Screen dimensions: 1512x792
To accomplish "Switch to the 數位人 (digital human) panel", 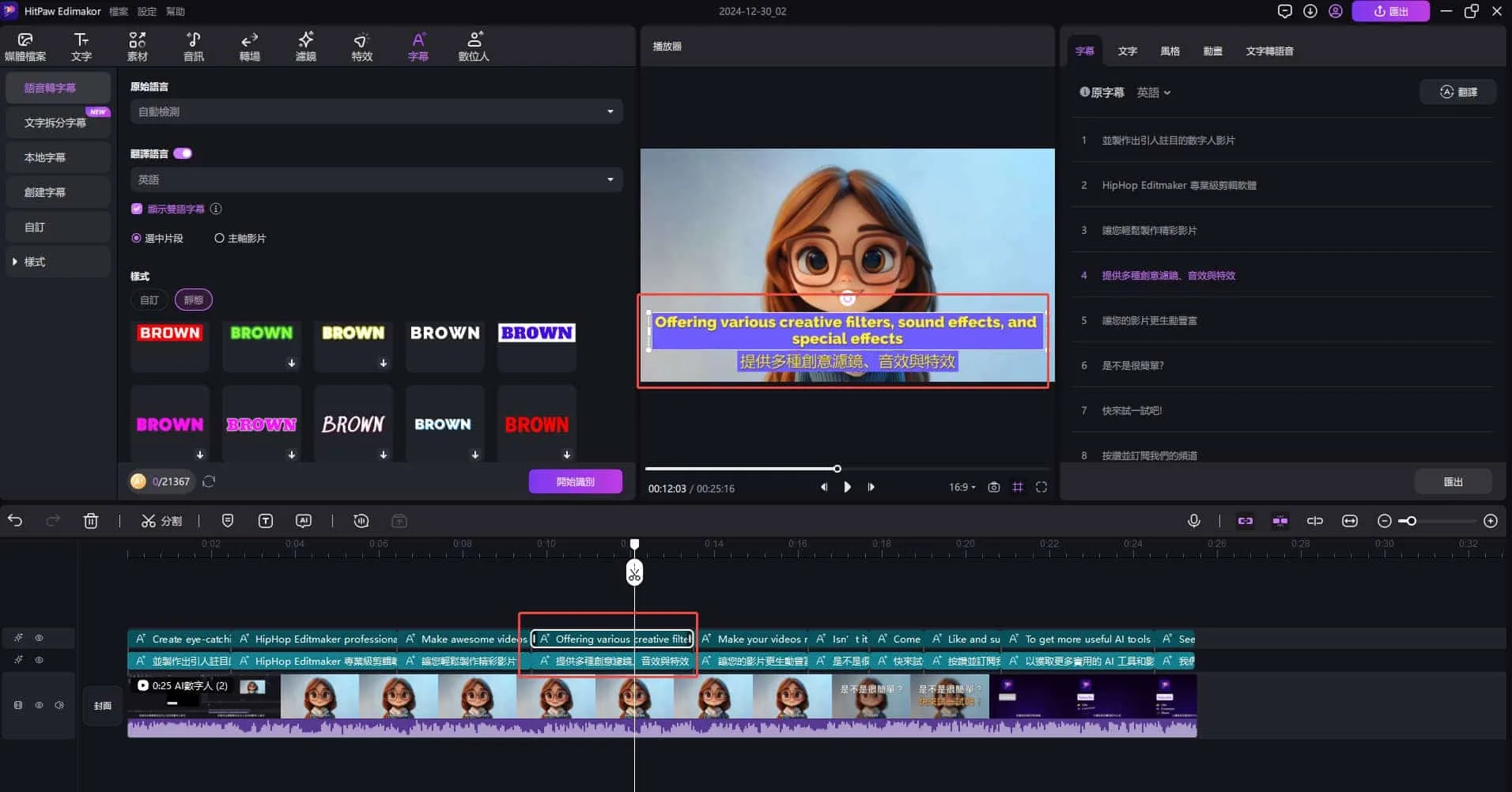I will point(473,45).
